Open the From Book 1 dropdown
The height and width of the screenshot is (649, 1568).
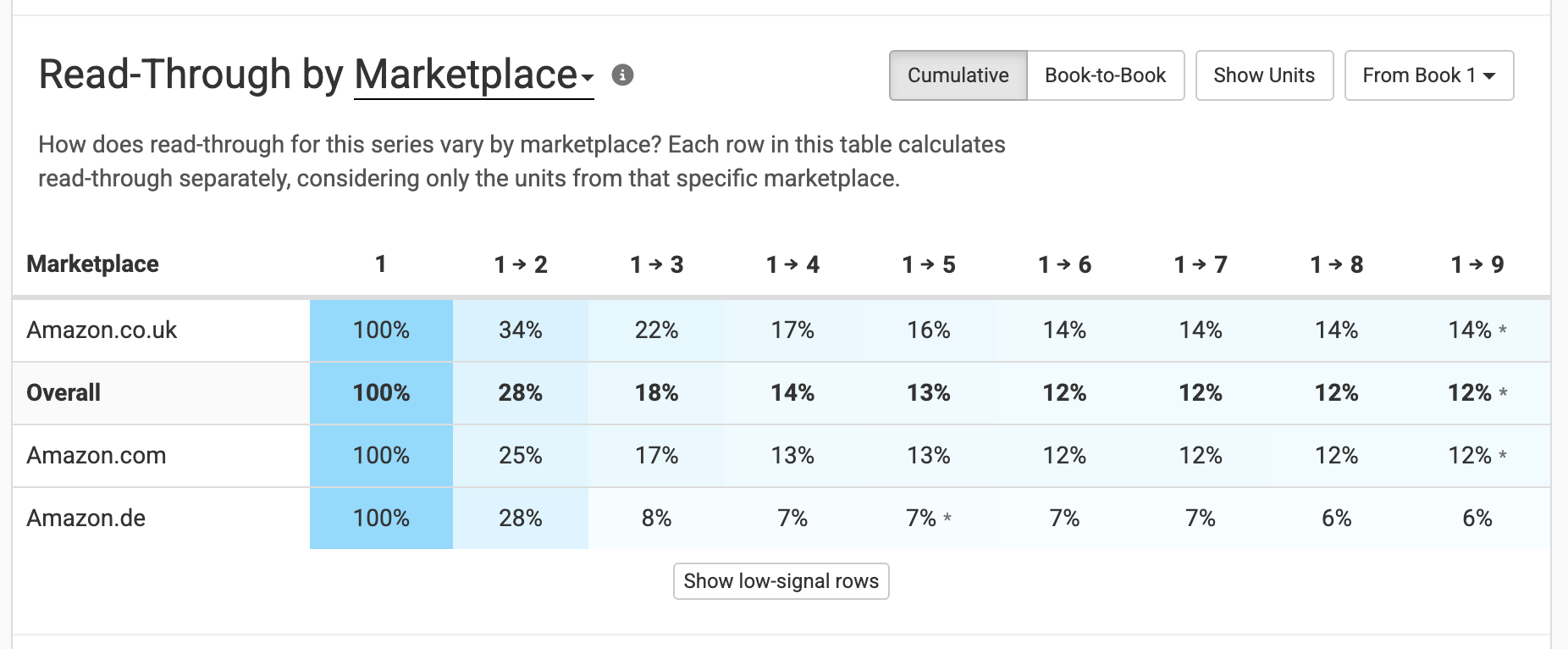1428,75
